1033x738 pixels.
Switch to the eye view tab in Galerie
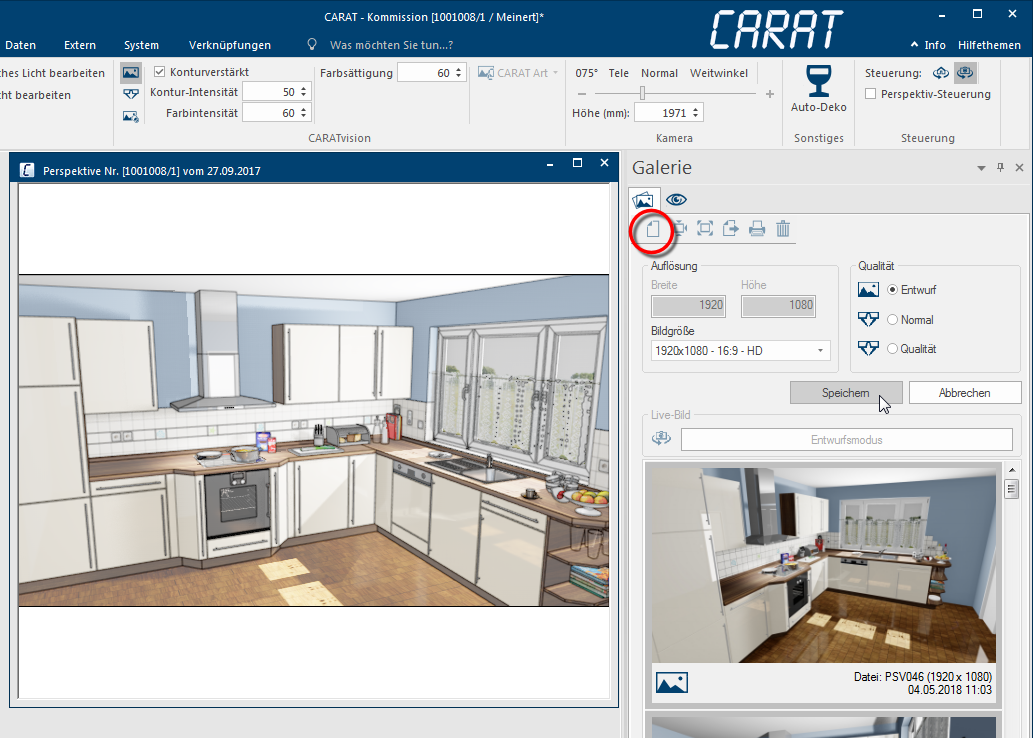click(x=676, y=200)
